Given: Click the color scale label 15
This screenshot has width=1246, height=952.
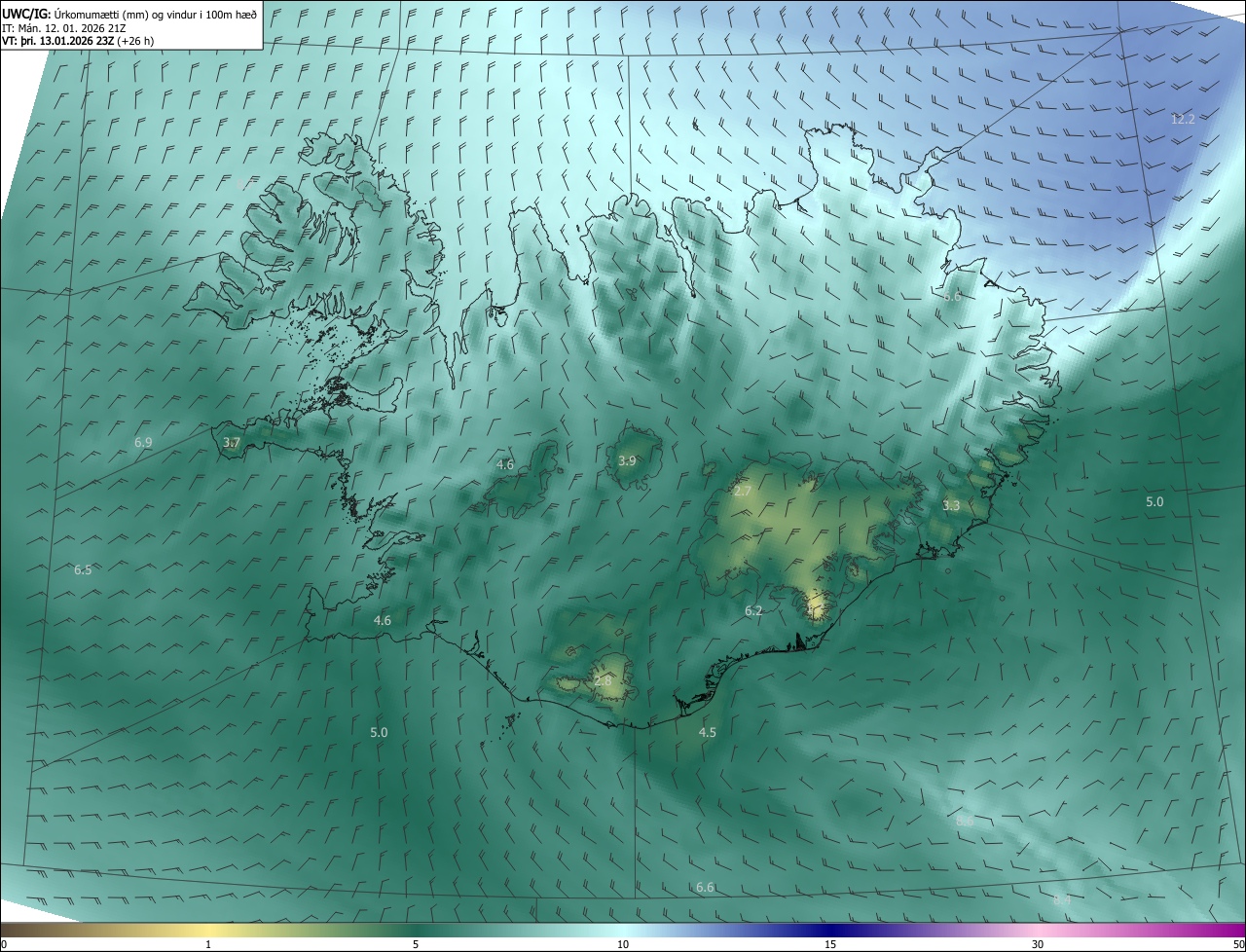Looking at the screenshot, I should pyautogui.click(x=830, y=944).
